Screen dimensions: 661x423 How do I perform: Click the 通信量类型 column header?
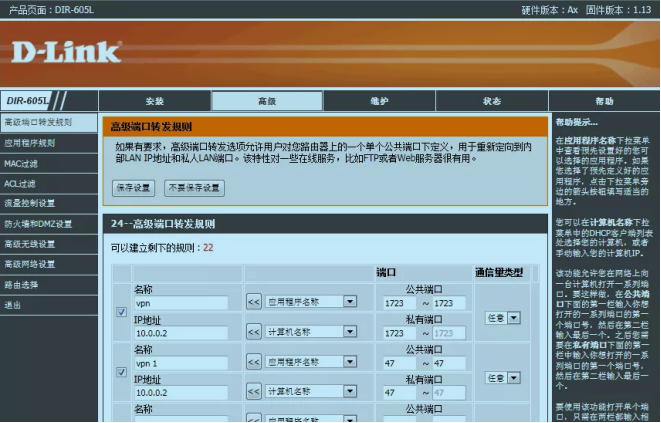coord(499,273)
